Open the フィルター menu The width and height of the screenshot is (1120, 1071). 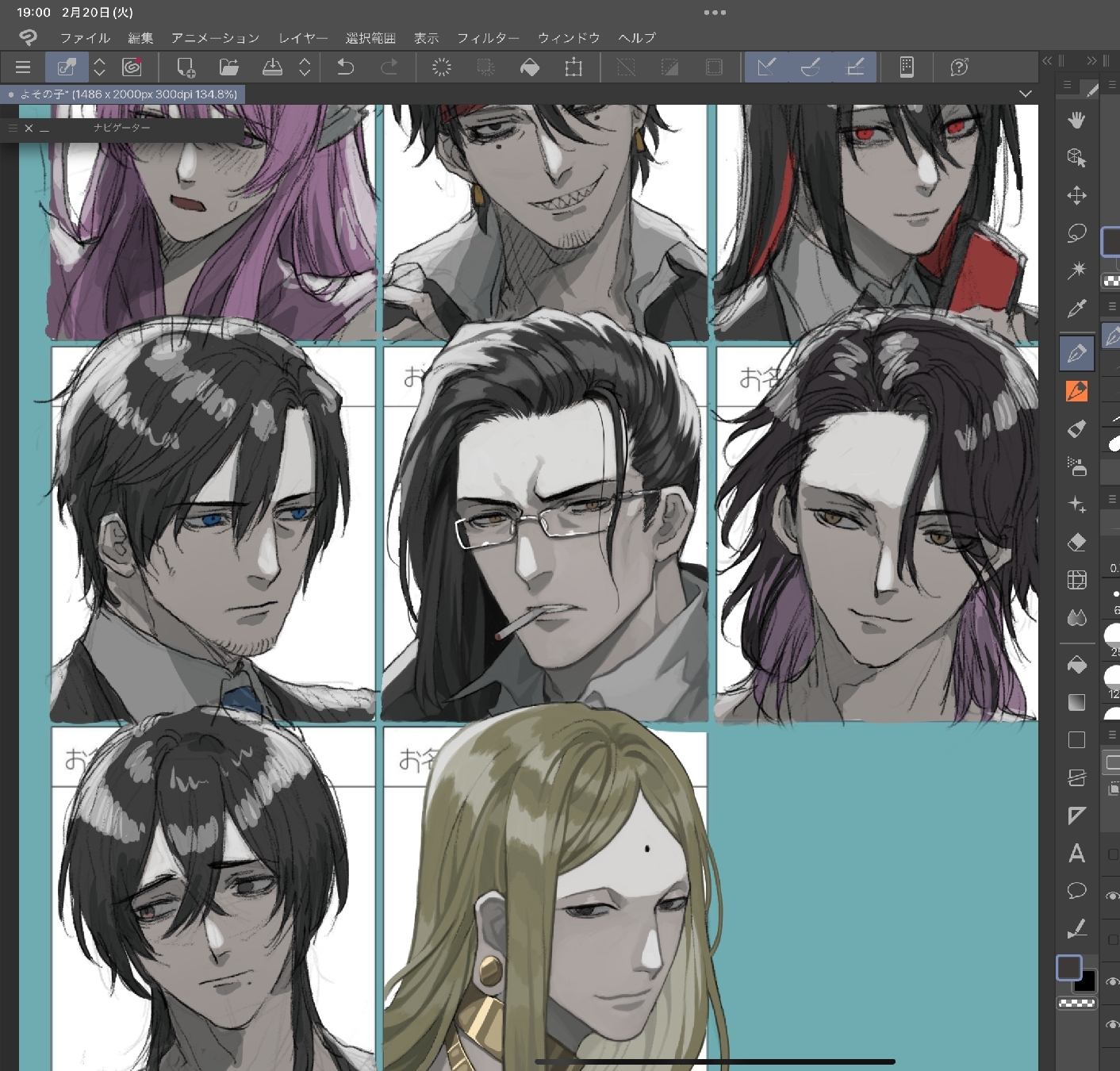[488, 37]
